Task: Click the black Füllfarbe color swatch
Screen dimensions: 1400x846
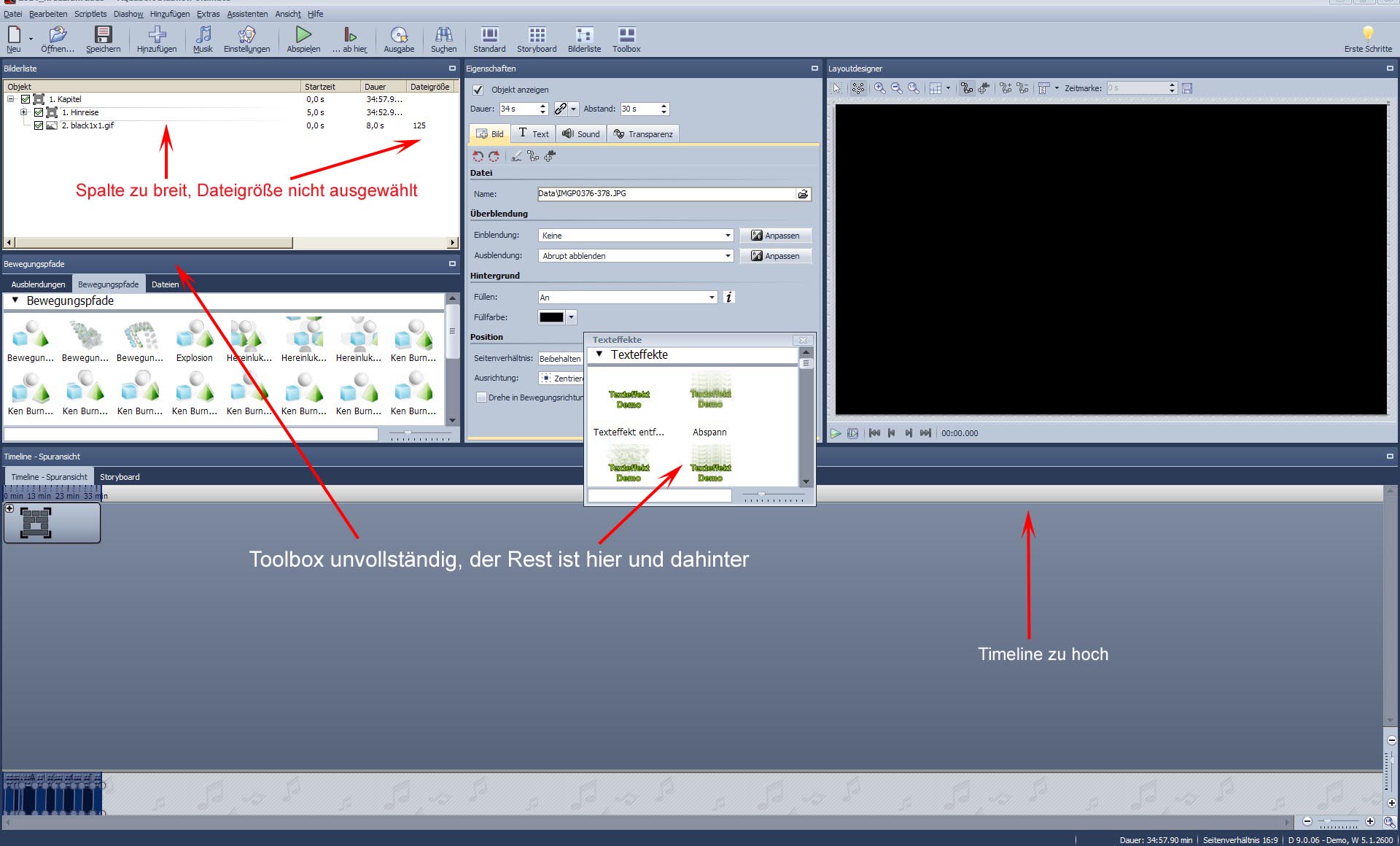Action: point(551,317)
